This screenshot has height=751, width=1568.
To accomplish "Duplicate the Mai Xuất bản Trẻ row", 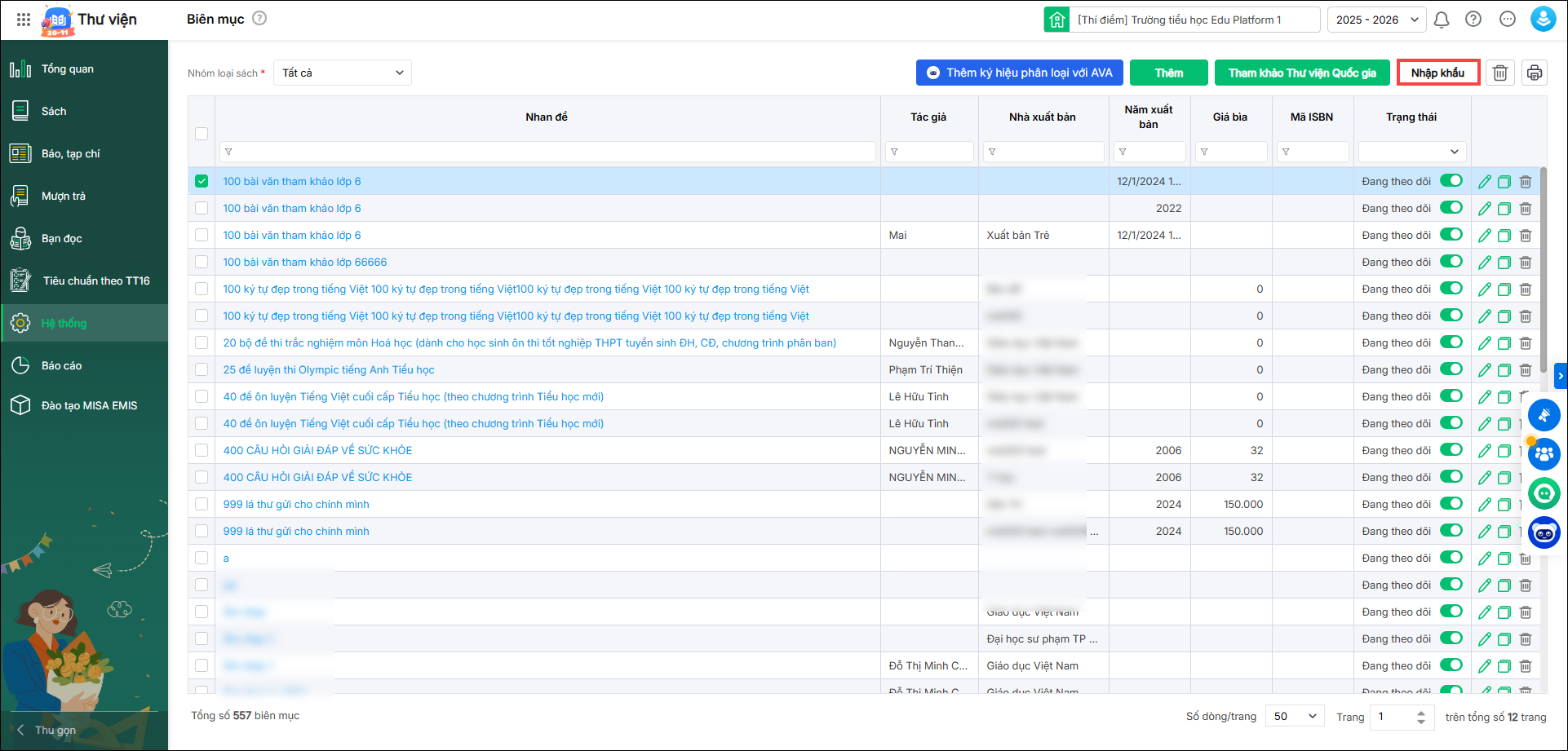I will [x=1504, y=236].
